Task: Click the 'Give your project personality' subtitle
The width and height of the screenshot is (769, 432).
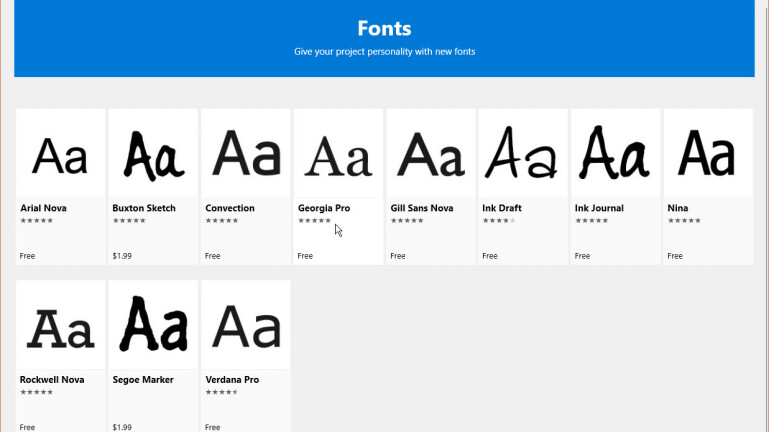Action: coord(384,51)
